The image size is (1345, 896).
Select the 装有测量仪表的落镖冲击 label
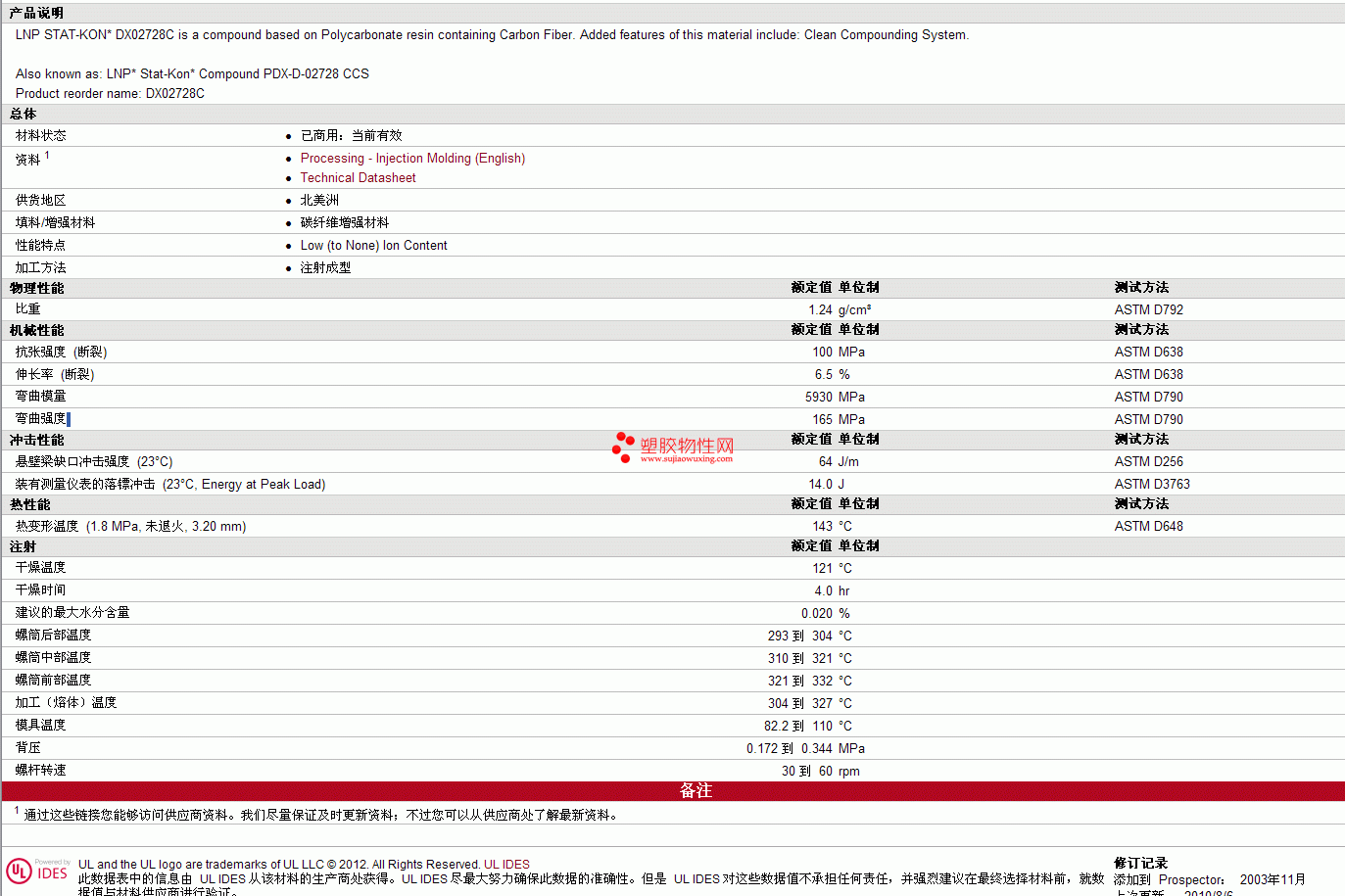click(x=170, y=485)
